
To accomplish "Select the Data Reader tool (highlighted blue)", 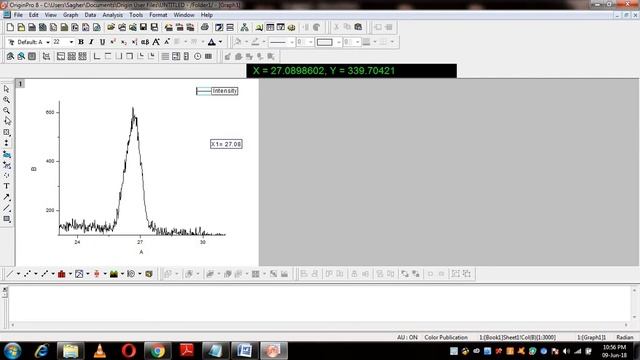I will pos(7,154).
